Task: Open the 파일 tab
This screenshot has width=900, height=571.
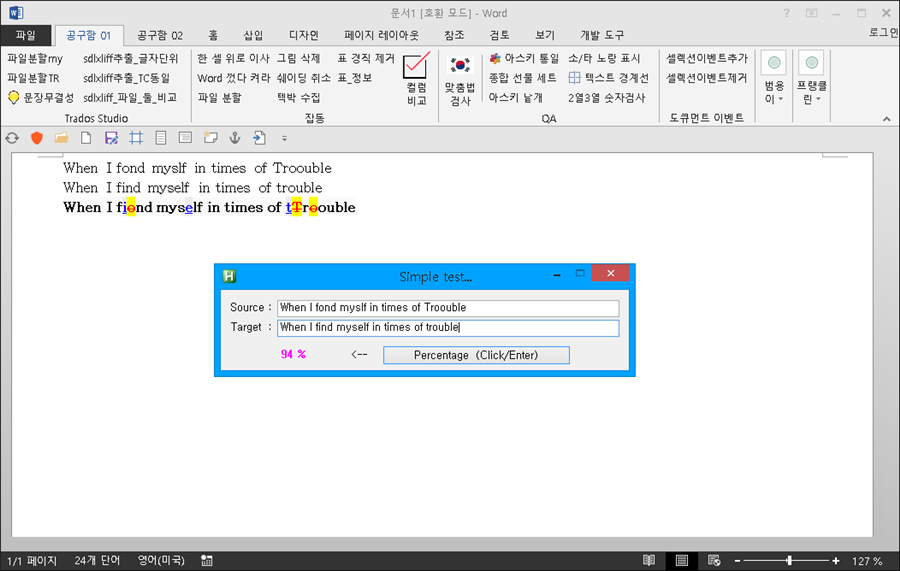Action: 26,35
